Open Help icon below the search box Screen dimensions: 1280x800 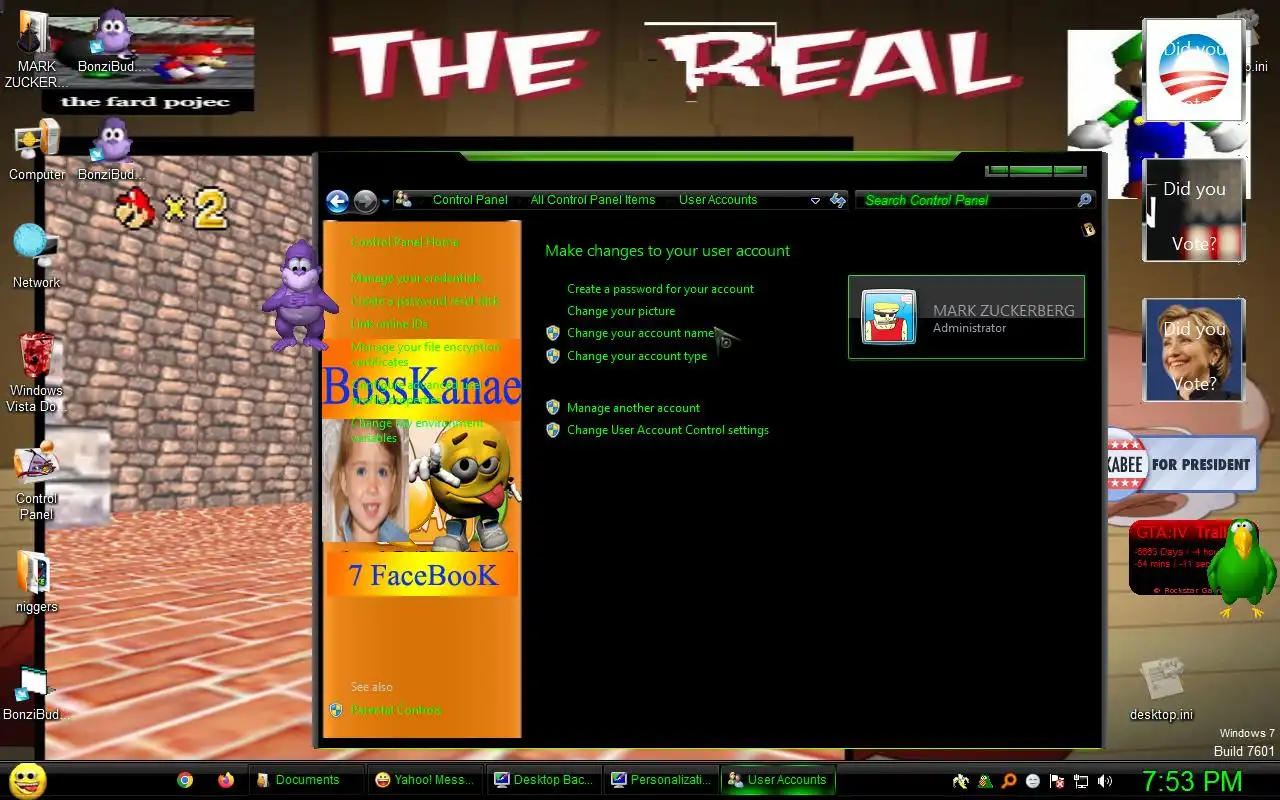1088,230
